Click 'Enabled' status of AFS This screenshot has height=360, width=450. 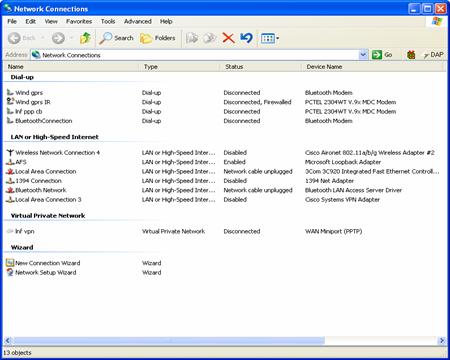tap(234, 162)
